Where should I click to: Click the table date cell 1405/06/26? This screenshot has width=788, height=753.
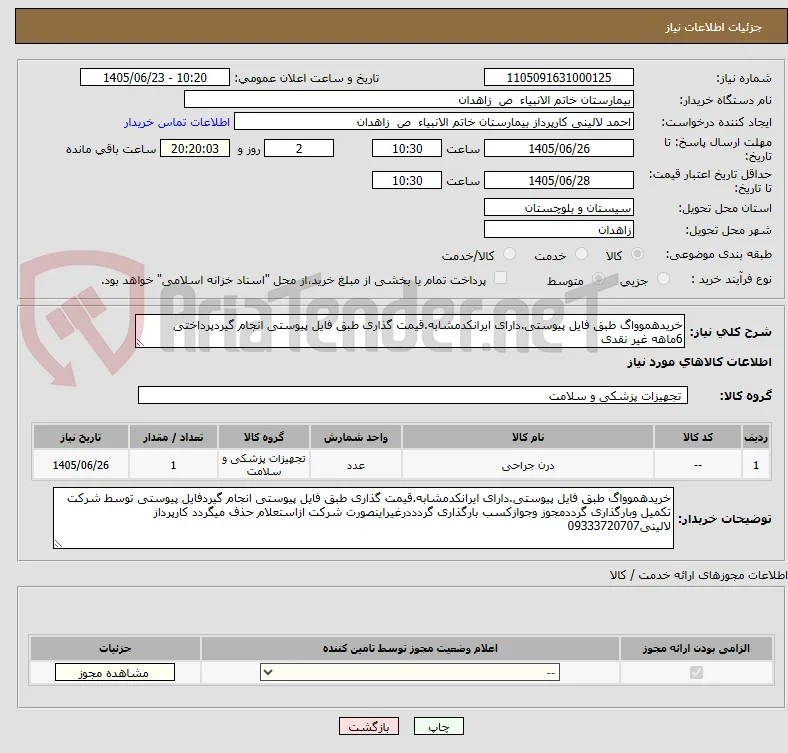click(81, 465)
